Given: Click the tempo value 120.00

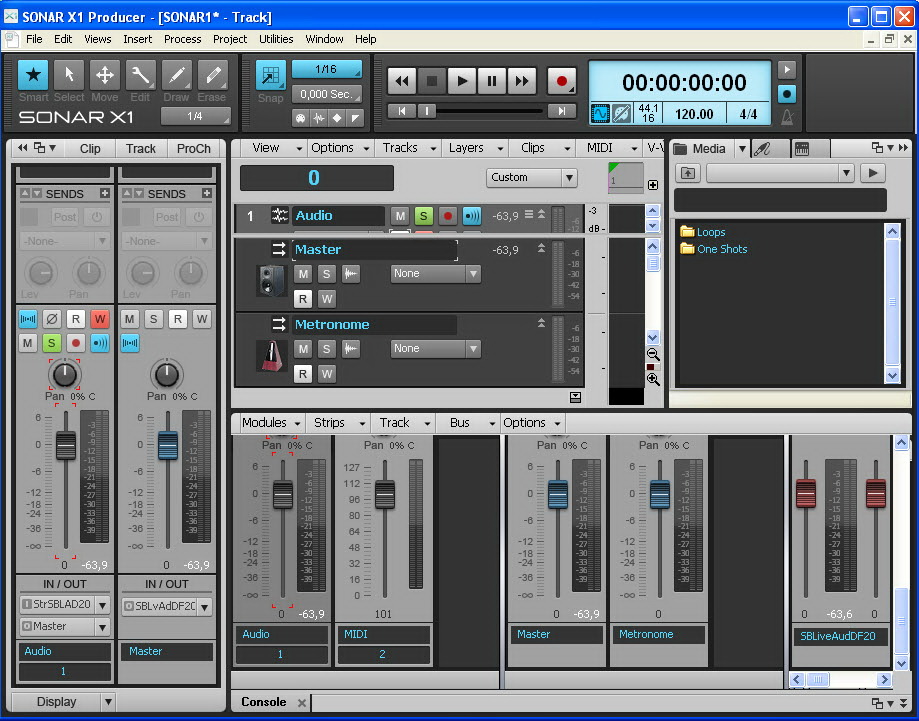Looking at the screenshot, I should click(x=694, y=114).
